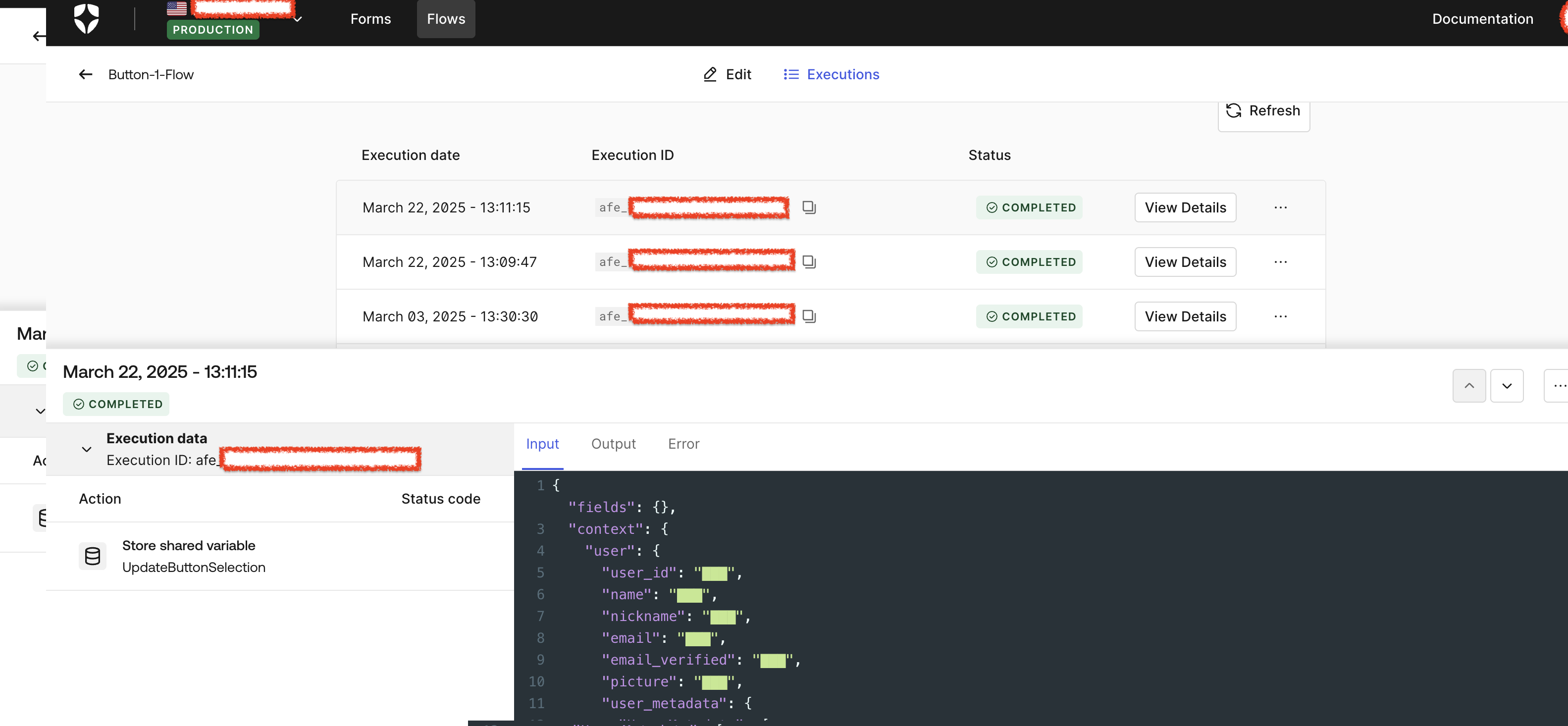Click COMPLETED status of March 03 row
This screenshot has height=726, width=1568.
tap(1029, 316)
